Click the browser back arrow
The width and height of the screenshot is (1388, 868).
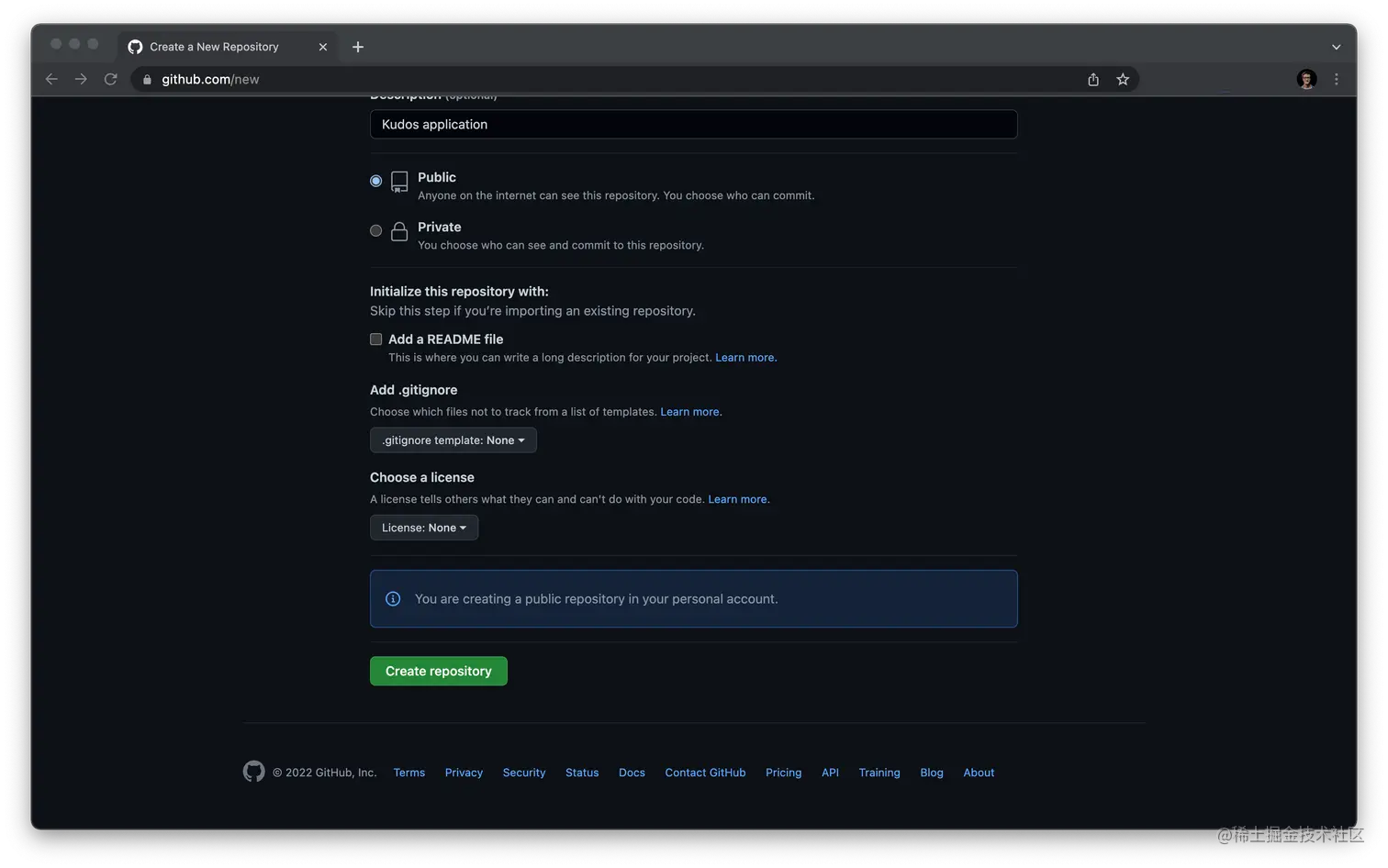51,79
